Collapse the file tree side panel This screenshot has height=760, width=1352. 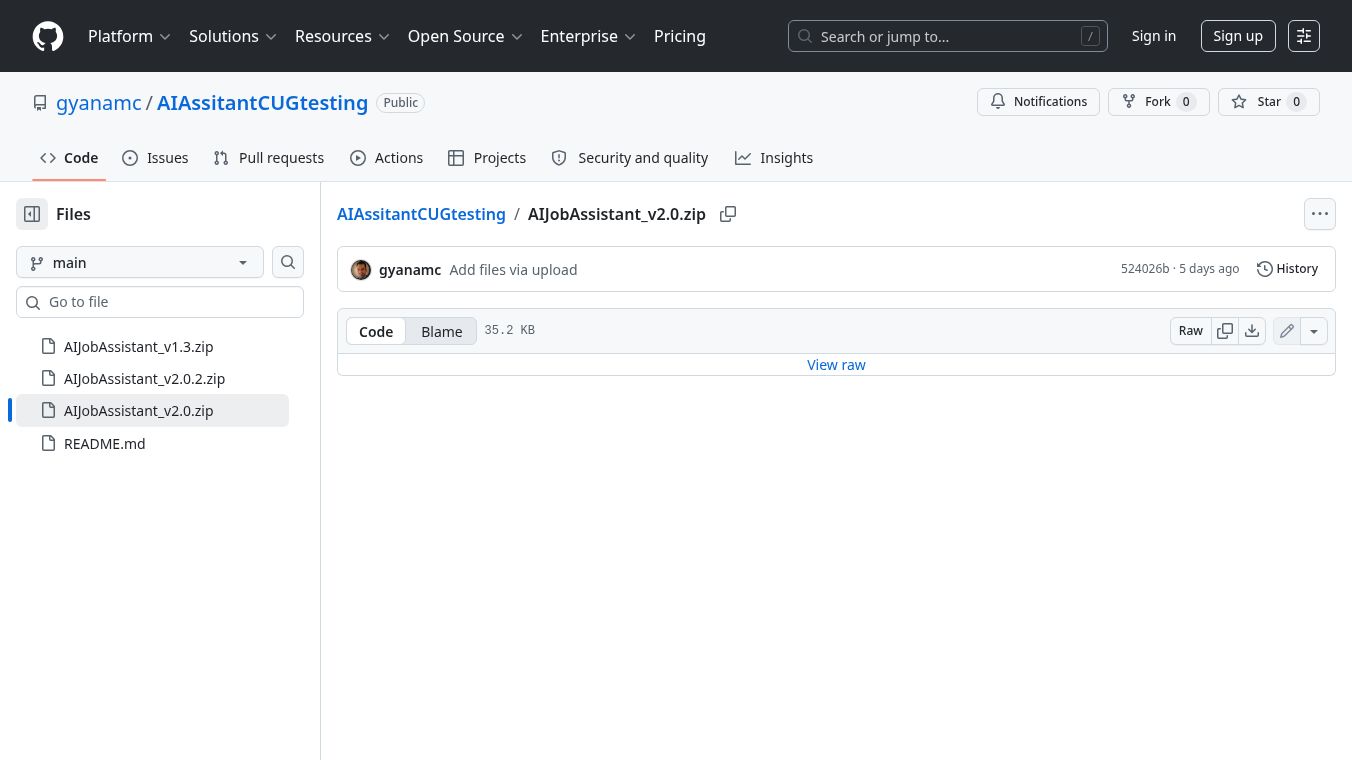[x=32, y=214]
